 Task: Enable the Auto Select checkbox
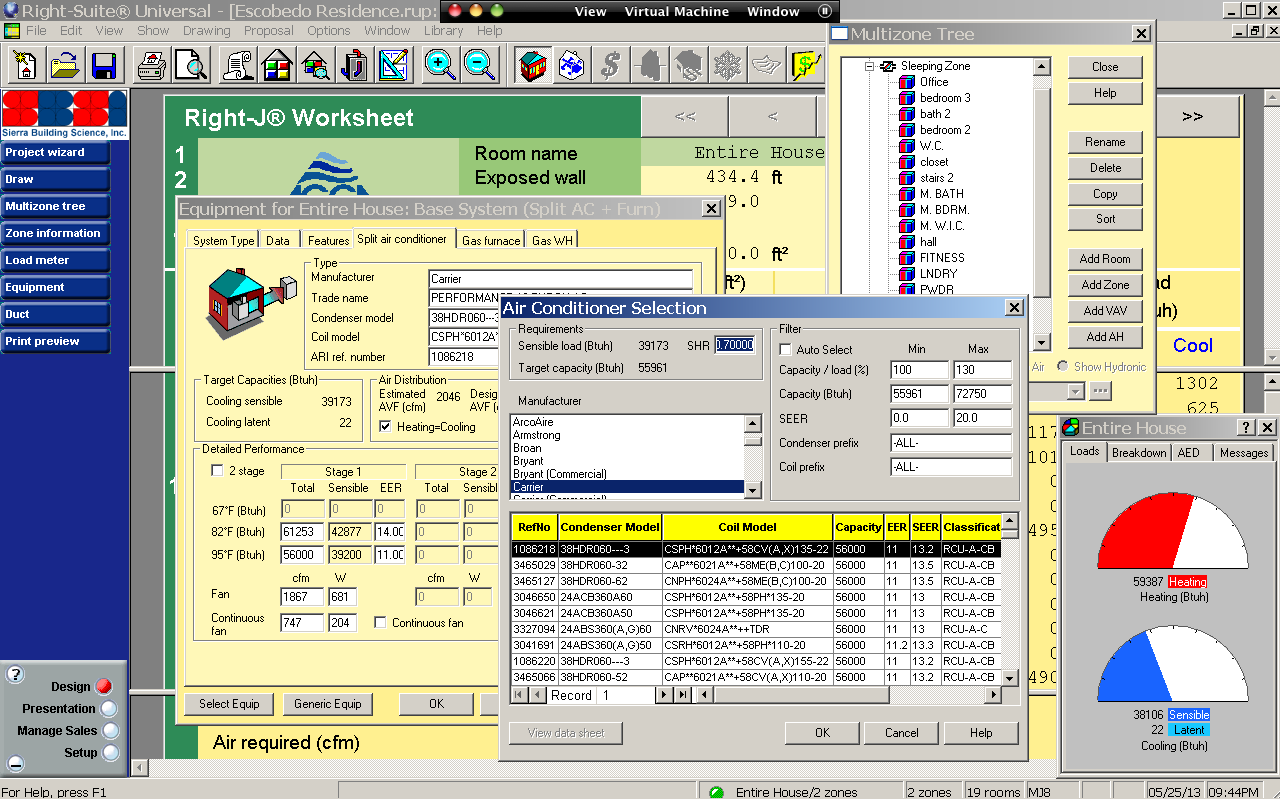[x=785, y=350]
